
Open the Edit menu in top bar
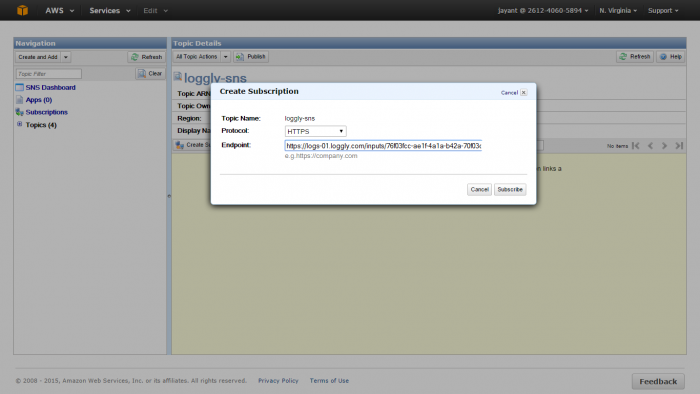click(155, 10)
